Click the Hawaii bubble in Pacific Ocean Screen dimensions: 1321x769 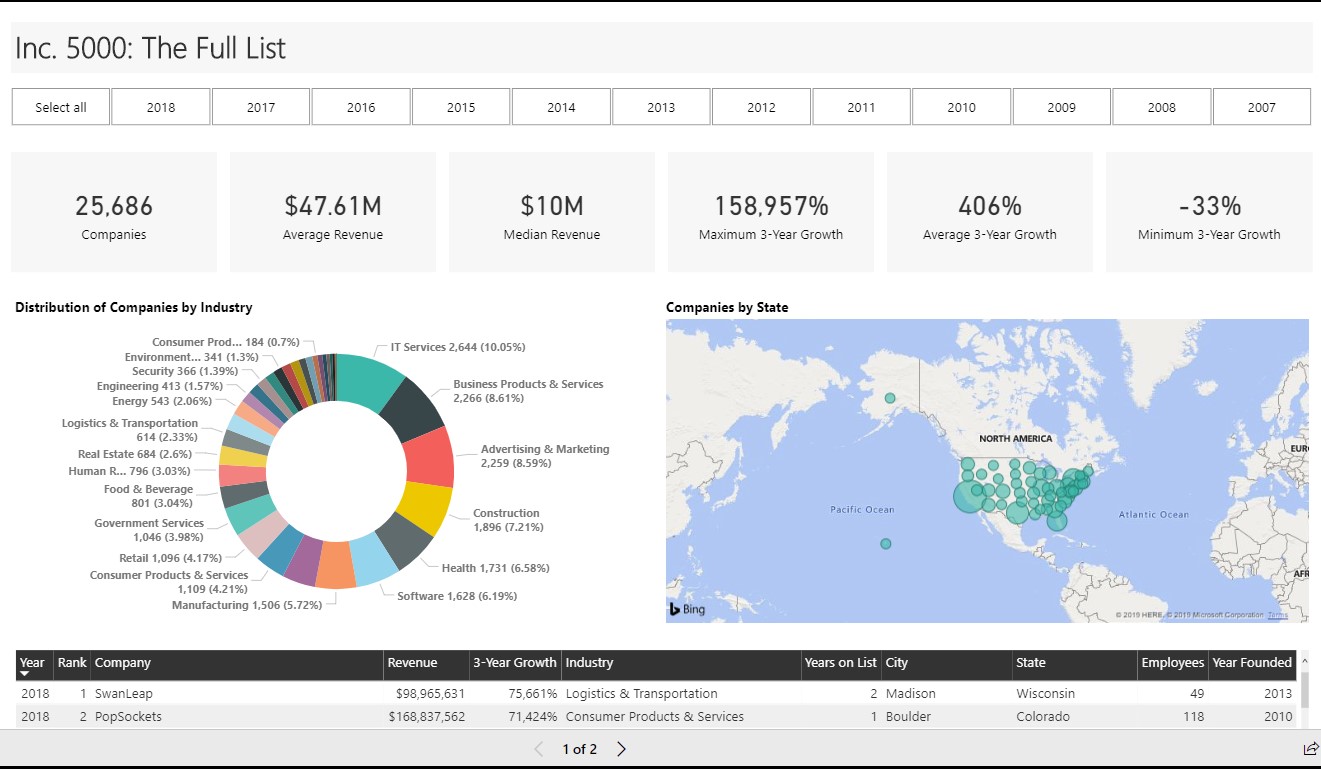pos(885,544)
